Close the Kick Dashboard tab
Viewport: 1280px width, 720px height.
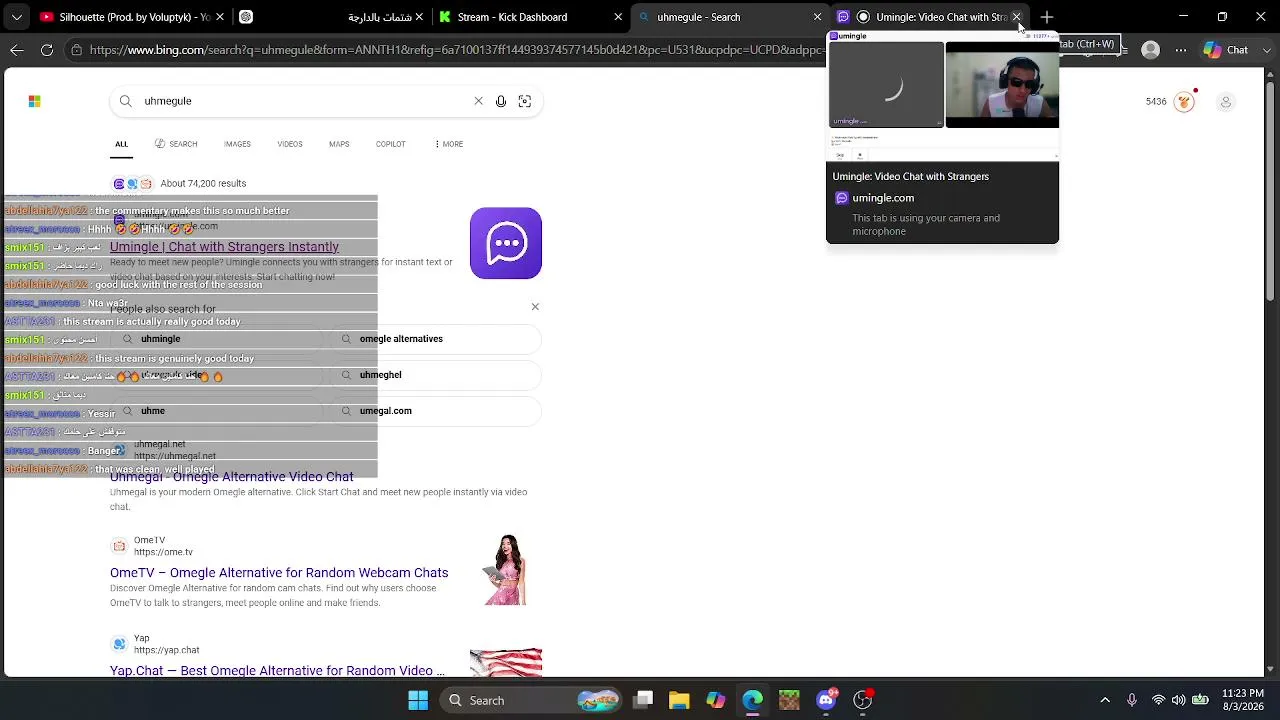pos(618,17)
